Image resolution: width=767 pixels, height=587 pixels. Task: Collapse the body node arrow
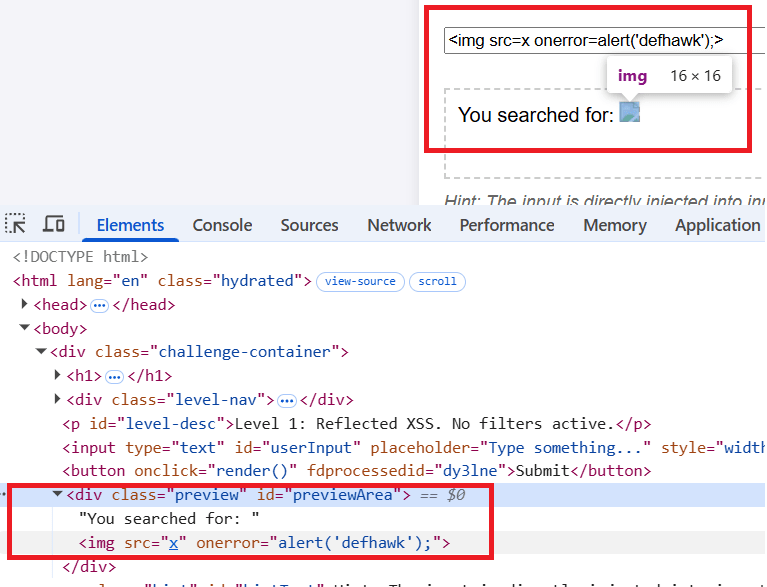point(25,329)
